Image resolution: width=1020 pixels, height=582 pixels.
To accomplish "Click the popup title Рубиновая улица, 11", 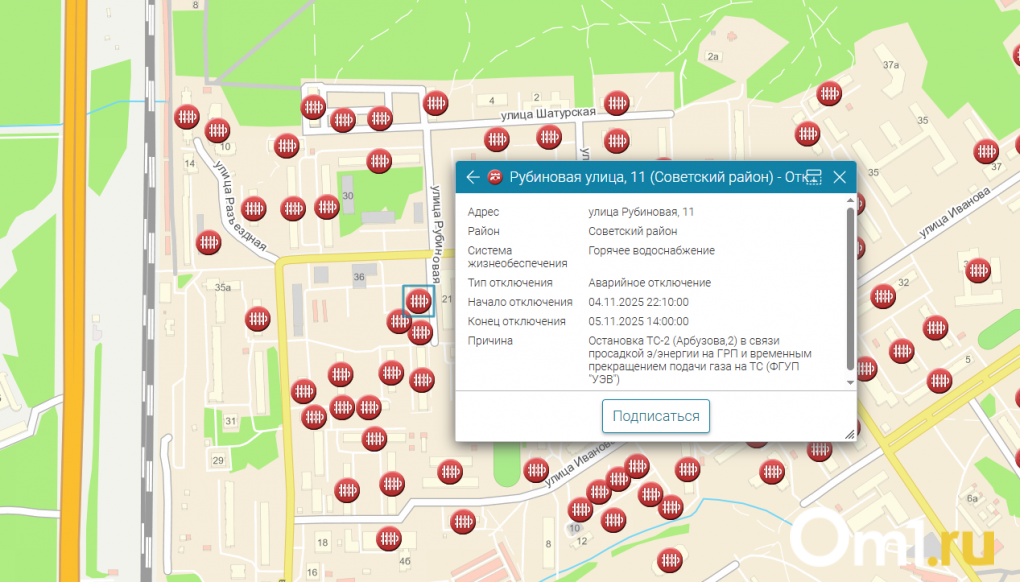I will [x=640, y=178].
